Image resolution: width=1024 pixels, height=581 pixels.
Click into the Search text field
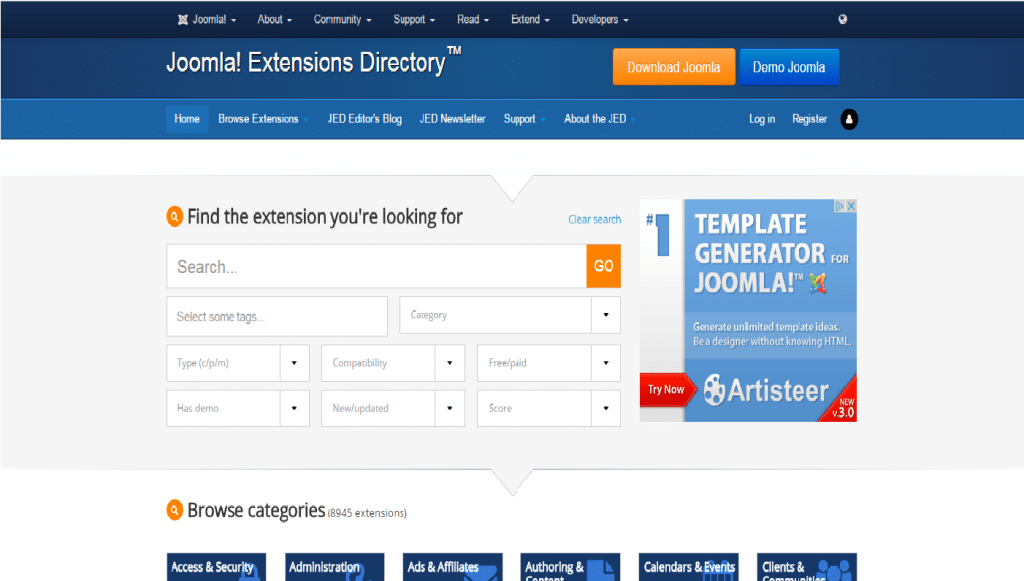coord(376,267)
